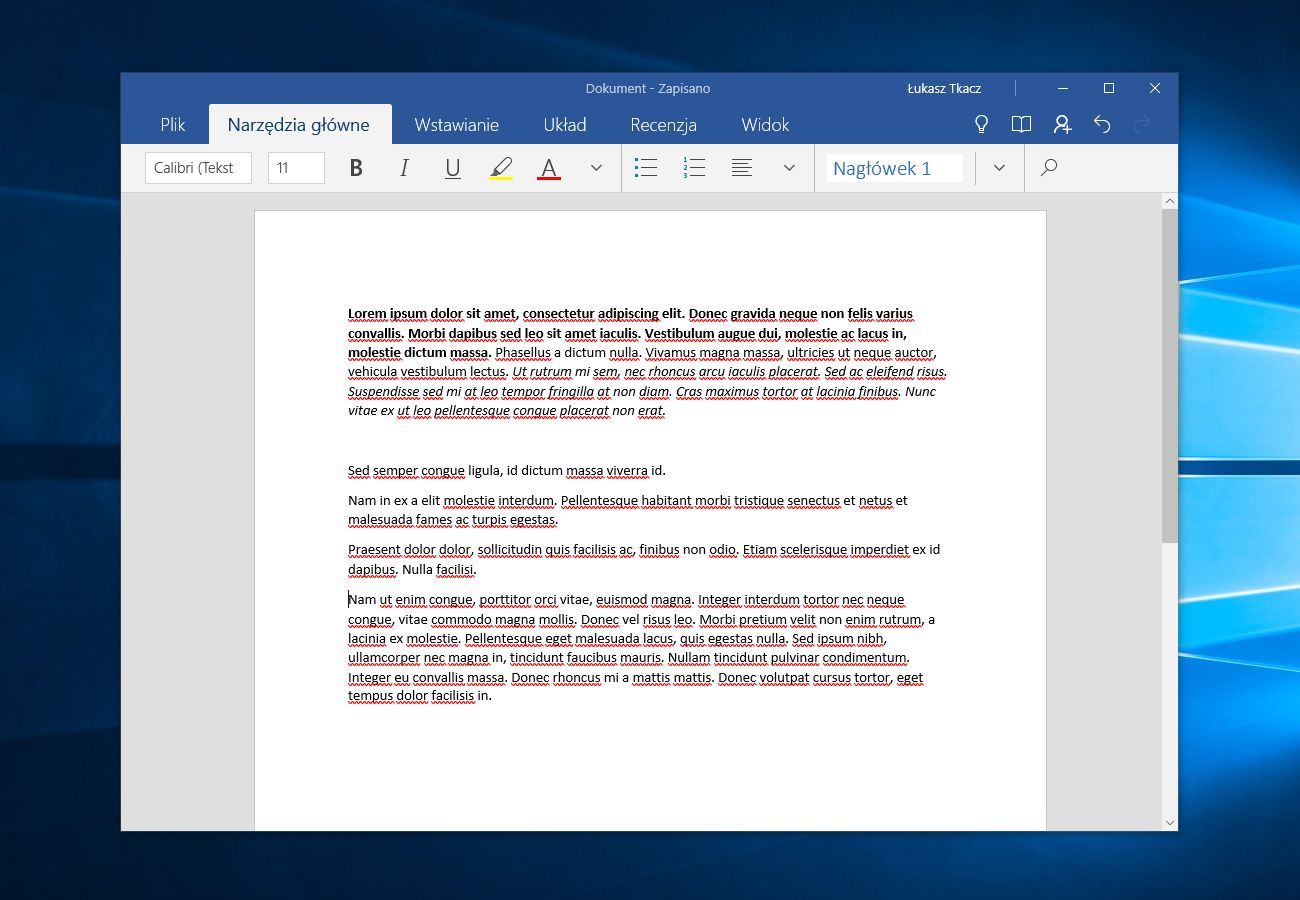1300x900 pixels.
Task: Open the Recenzja tab
Action: click(664, 125)
